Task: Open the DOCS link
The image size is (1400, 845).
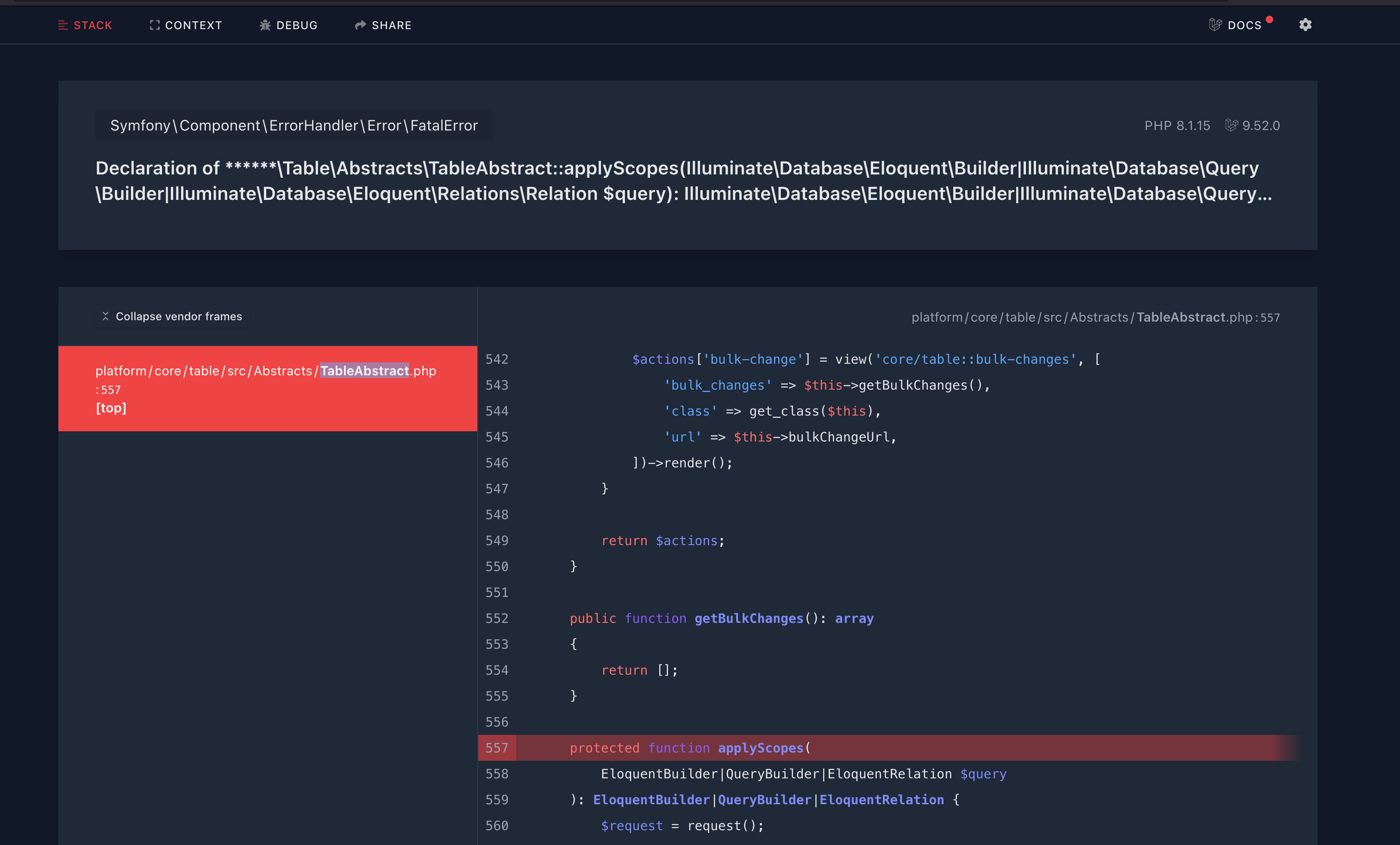Action: (1244, 25)
